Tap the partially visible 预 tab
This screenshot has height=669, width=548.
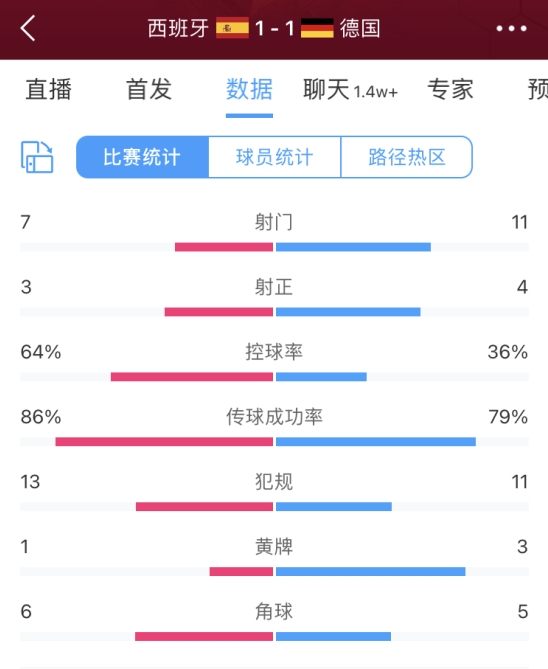(538, 89)
